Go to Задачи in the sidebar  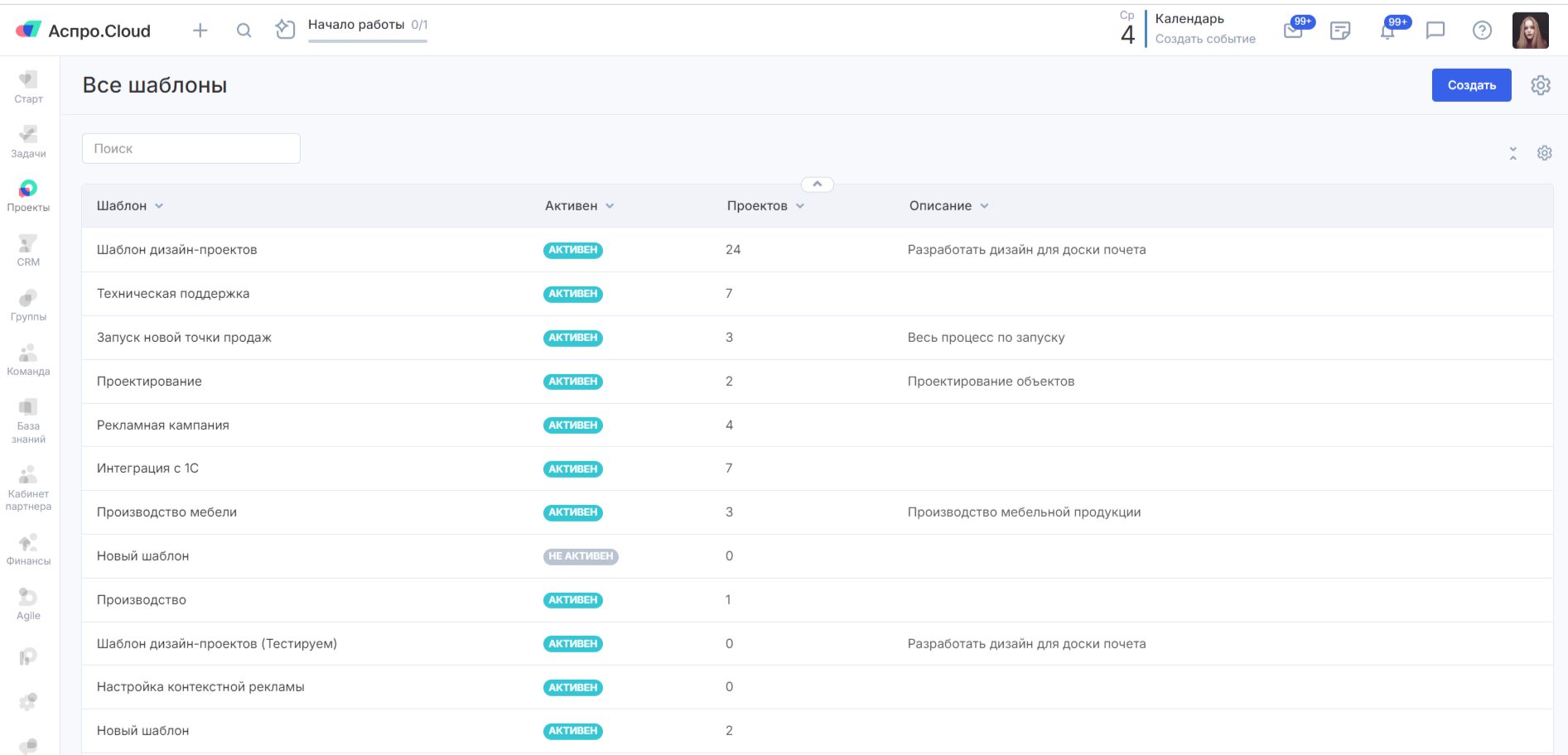28,142
